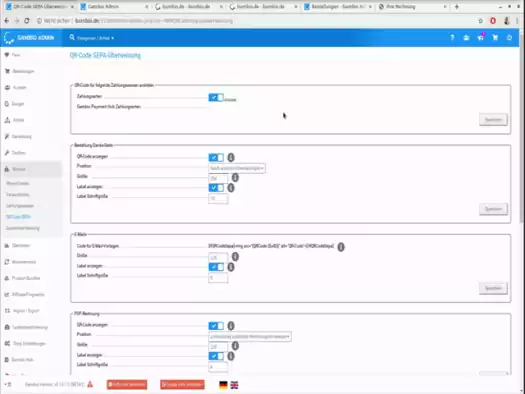
Task: Click Speichern button in Zahlungsweisen section
Action: tap(493, 120)
